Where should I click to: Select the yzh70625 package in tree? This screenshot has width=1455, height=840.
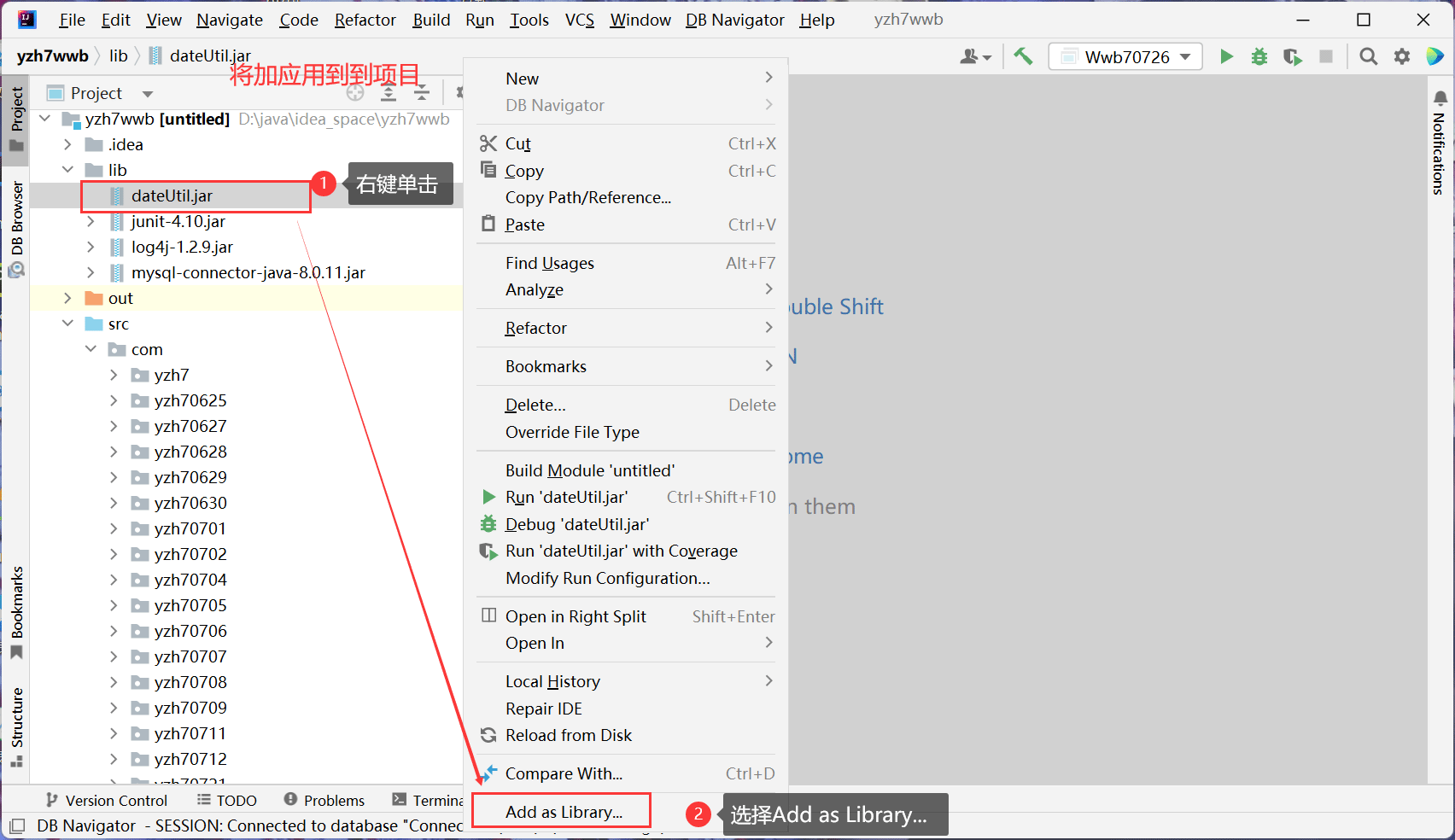tap(190, 400)
